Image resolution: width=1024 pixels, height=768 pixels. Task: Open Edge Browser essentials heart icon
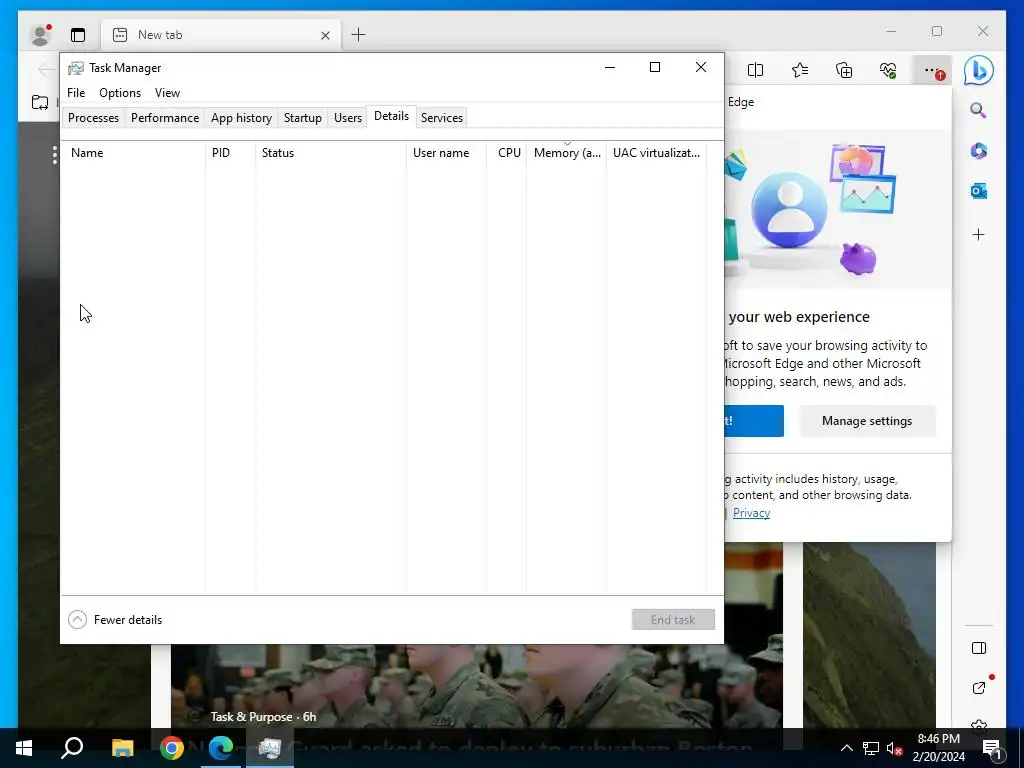tap(888, 70)
